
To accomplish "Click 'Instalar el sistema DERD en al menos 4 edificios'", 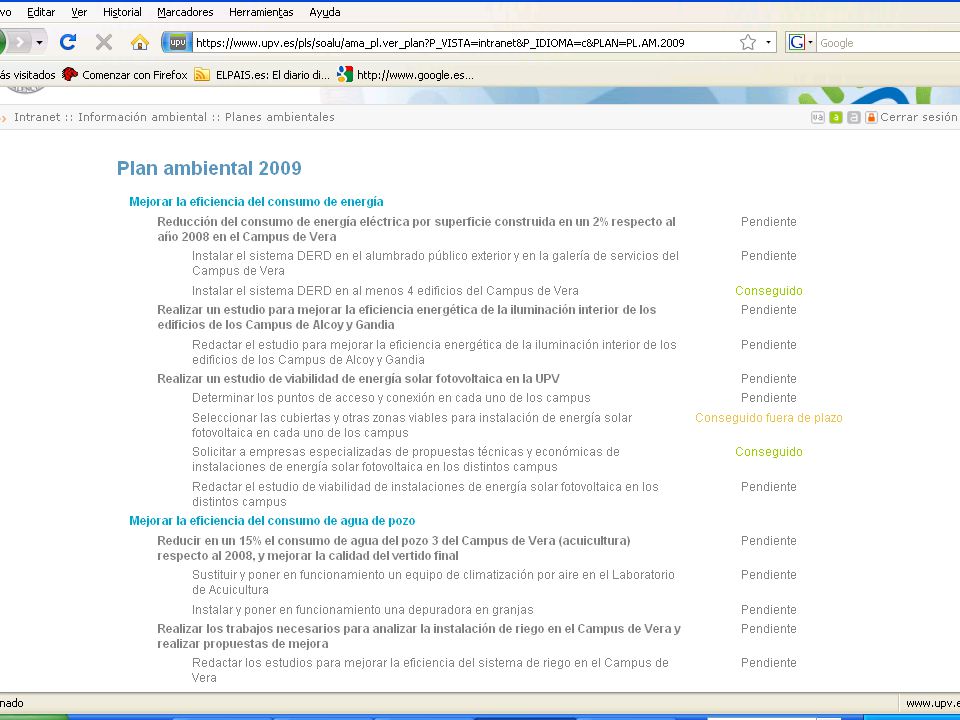I will pos(385,291).
